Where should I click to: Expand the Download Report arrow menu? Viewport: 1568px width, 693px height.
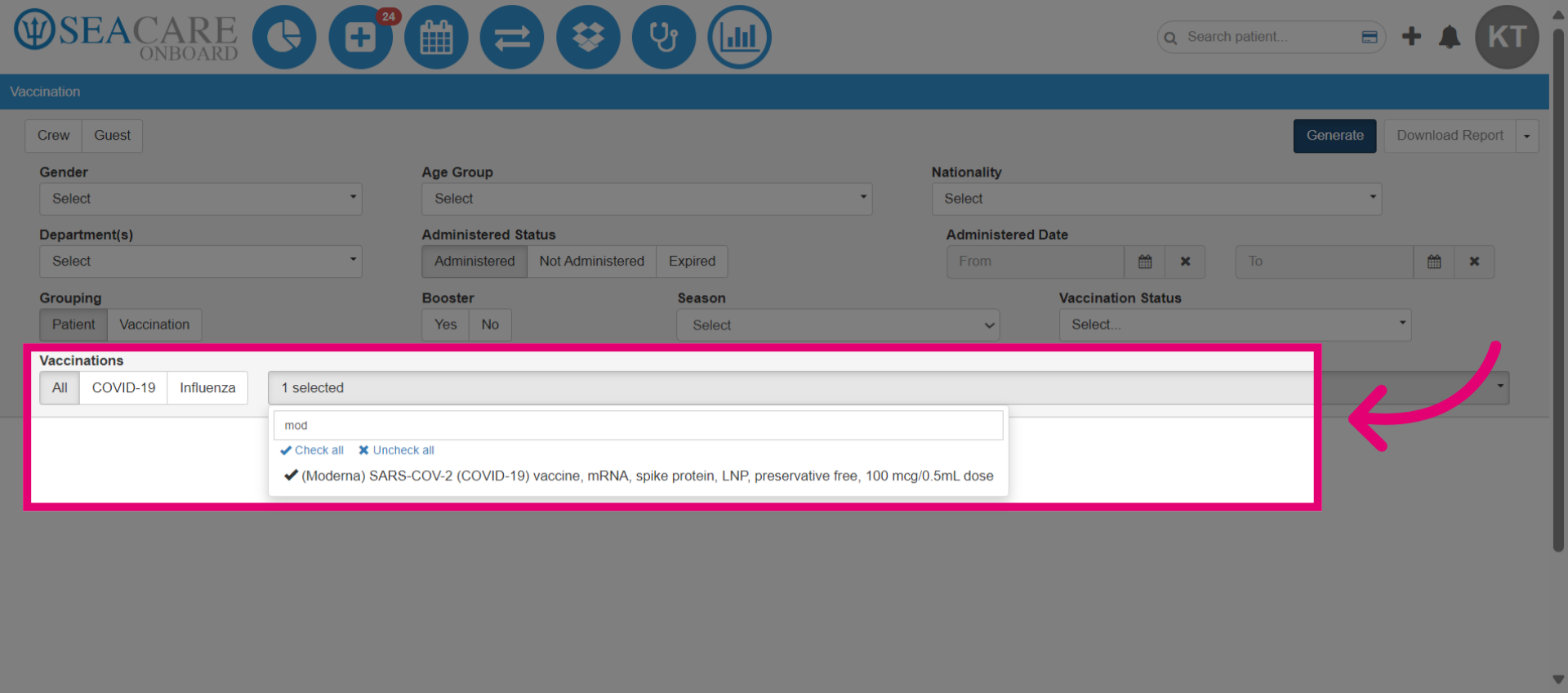(x=1527, y=136)
